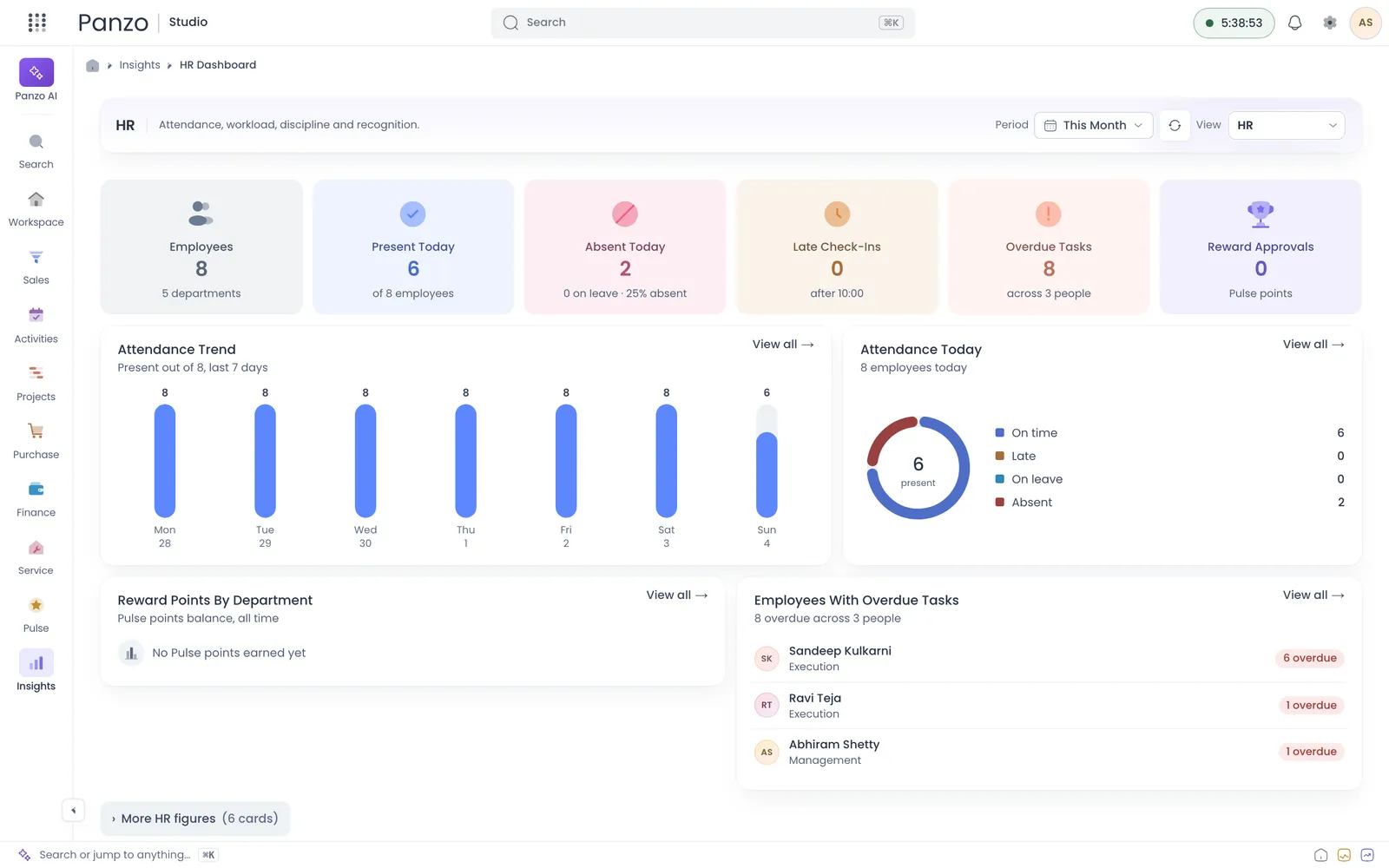This screenshot has width=1389, height=868.
Task: Click the first bottom-right status icon
Action: coord(1320,855)
